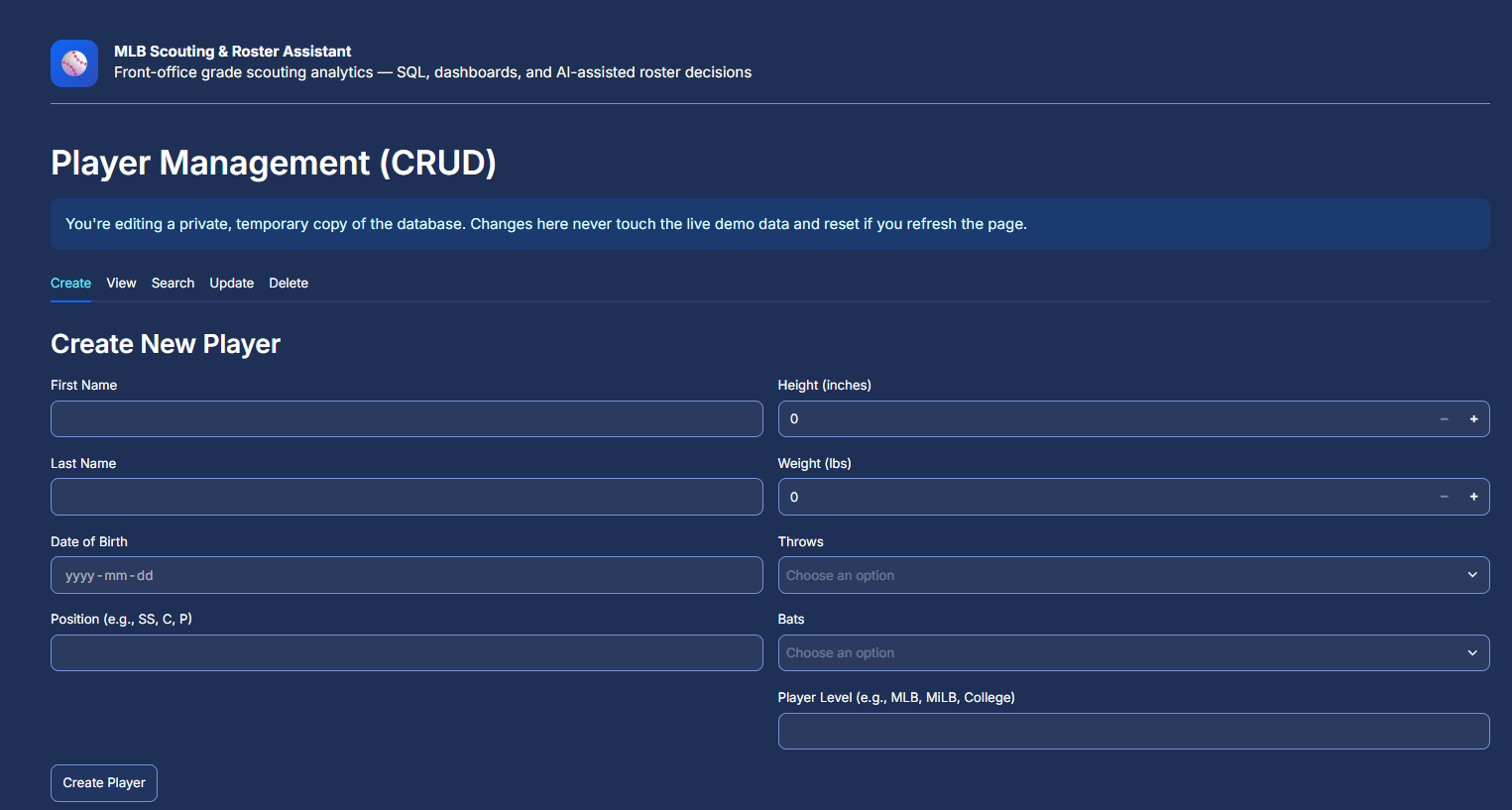The height and width of the screenshot is (810, 1512).
Task: Switch to the Delete tab
Action: point(289,284)
